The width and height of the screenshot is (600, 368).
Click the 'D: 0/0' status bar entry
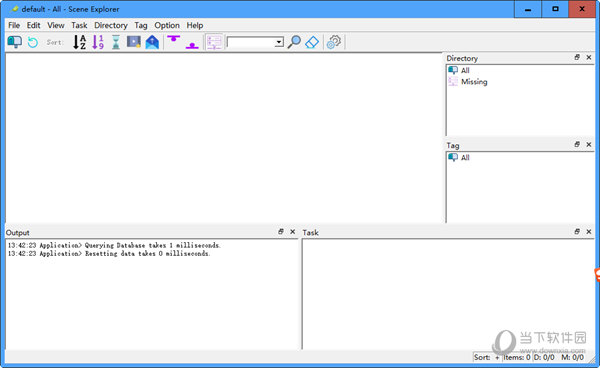pos(544,357)
